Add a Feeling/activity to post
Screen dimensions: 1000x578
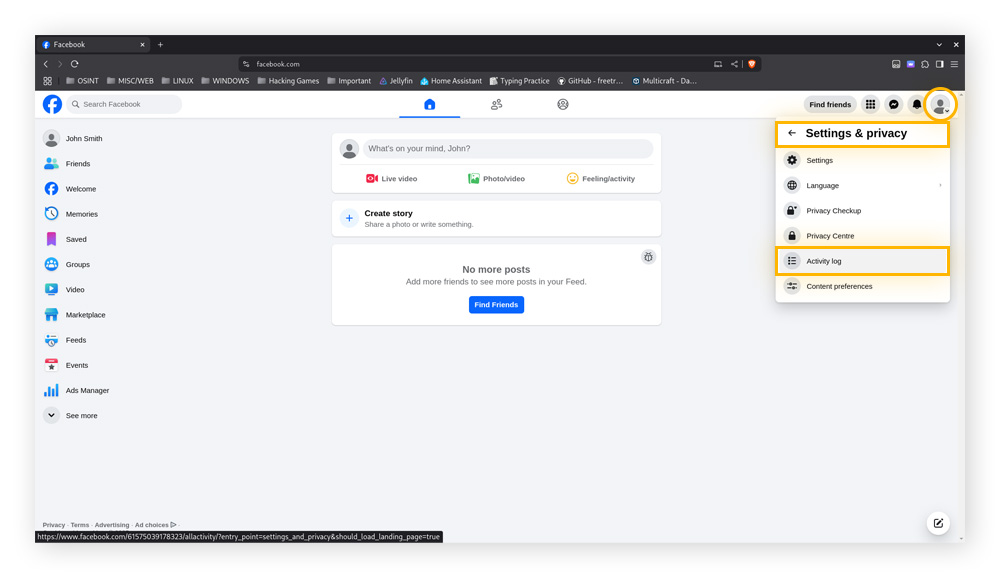(601, 179)
